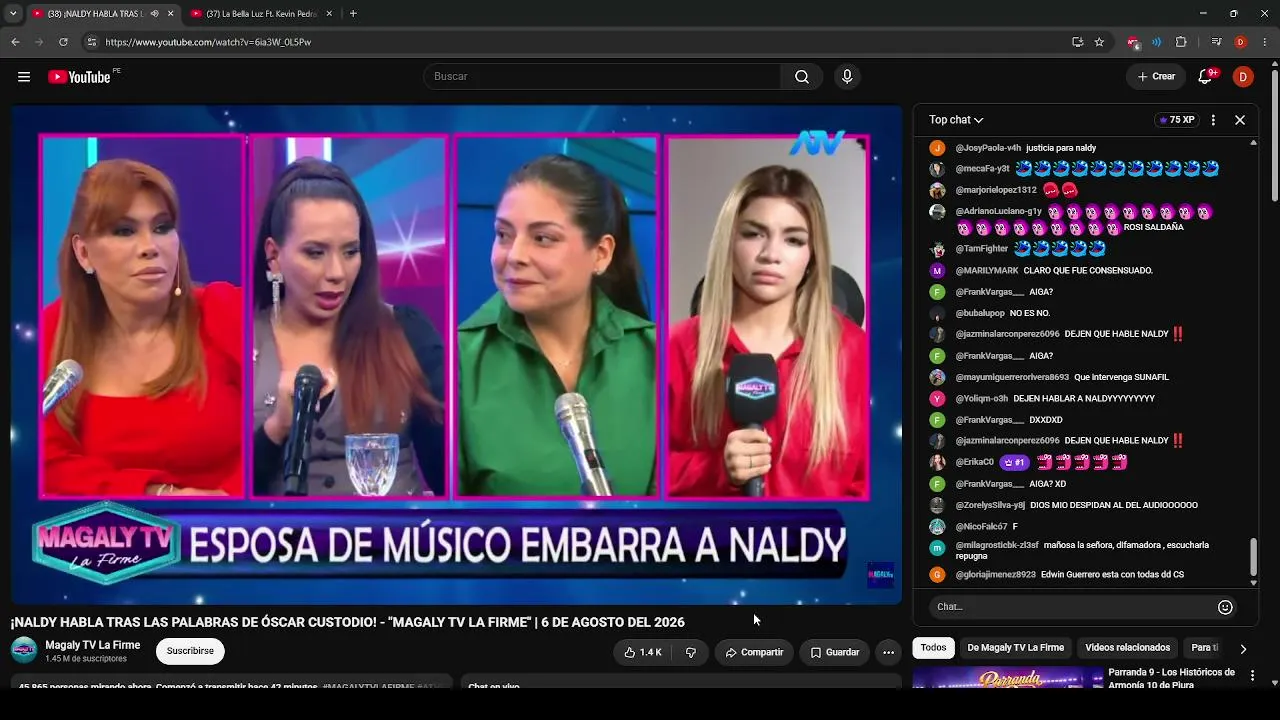Click the live video player
Image resolution: width=1280 pixels, height=720 pixels.
click(x=456, y=355)
